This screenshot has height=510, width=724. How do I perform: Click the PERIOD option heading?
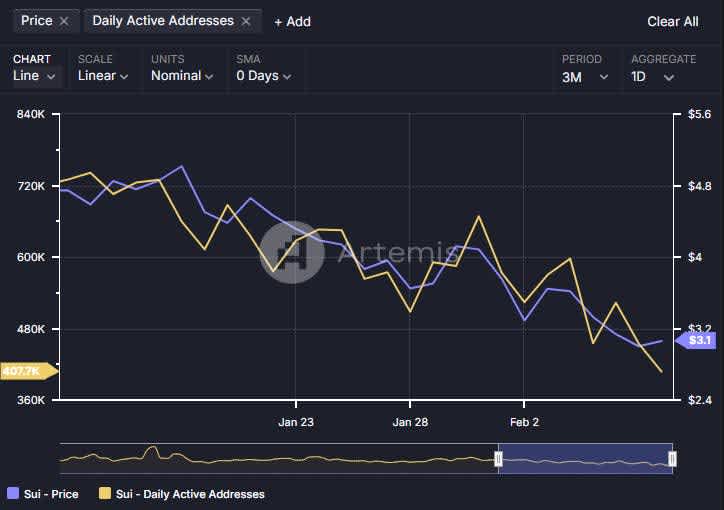(582, 59)
